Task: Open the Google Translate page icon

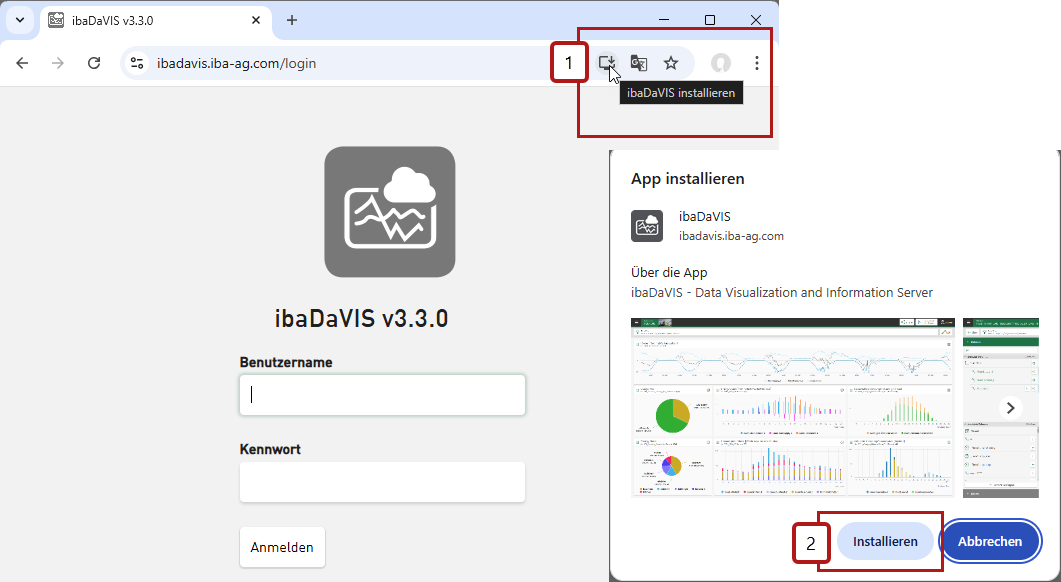Action: click(639, 63)
